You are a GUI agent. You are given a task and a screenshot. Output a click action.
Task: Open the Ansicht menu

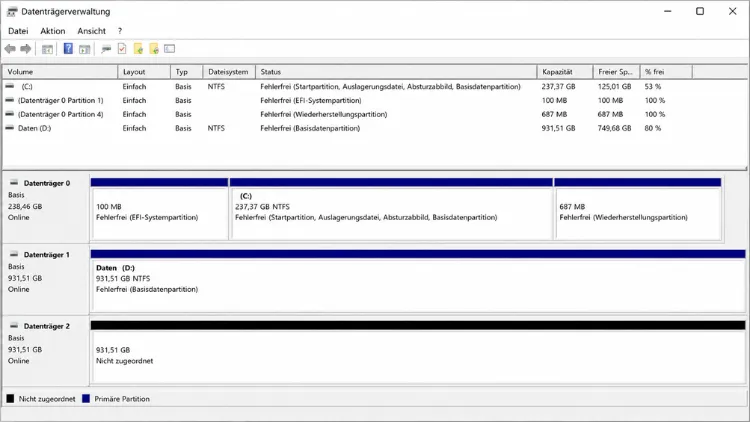tap(91, 31)
